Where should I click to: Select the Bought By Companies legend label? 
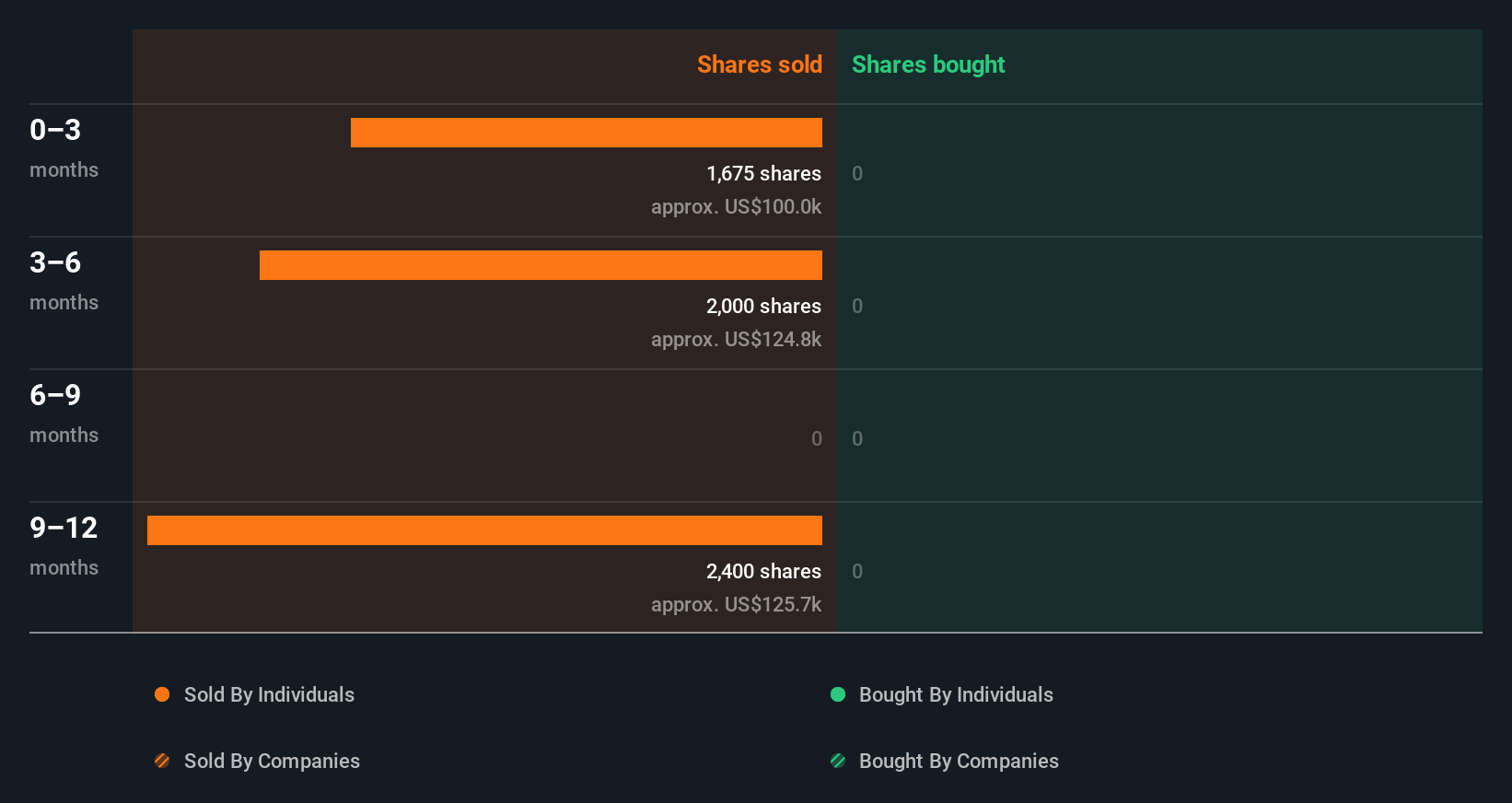[959, 762]
